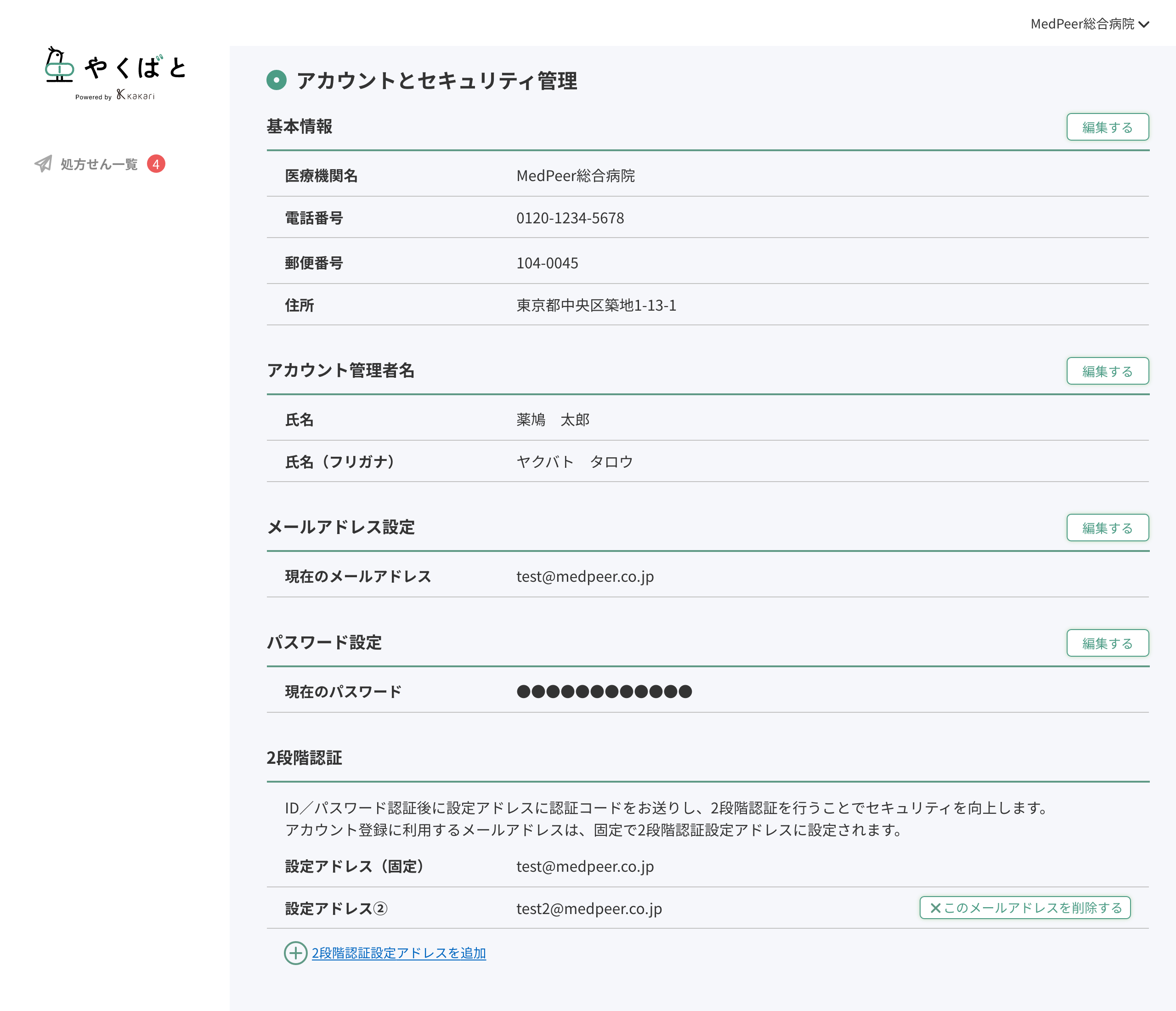Click the phone number 0120-1234-5678
Image resolution: width=1176 pixels, height=1011 pixels.
click(570, 218)
